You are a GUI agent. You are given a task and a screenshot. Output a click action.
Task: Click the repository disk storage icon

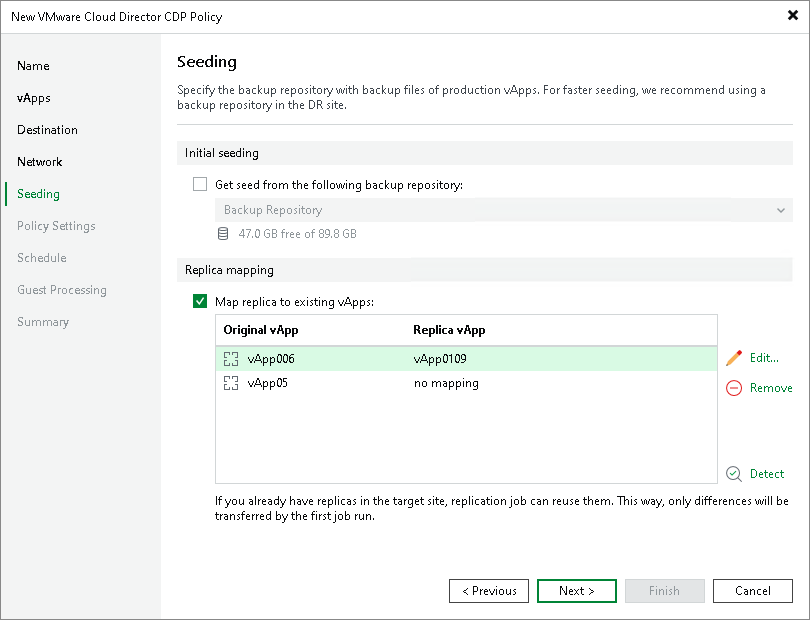click(x=223, y=234)
